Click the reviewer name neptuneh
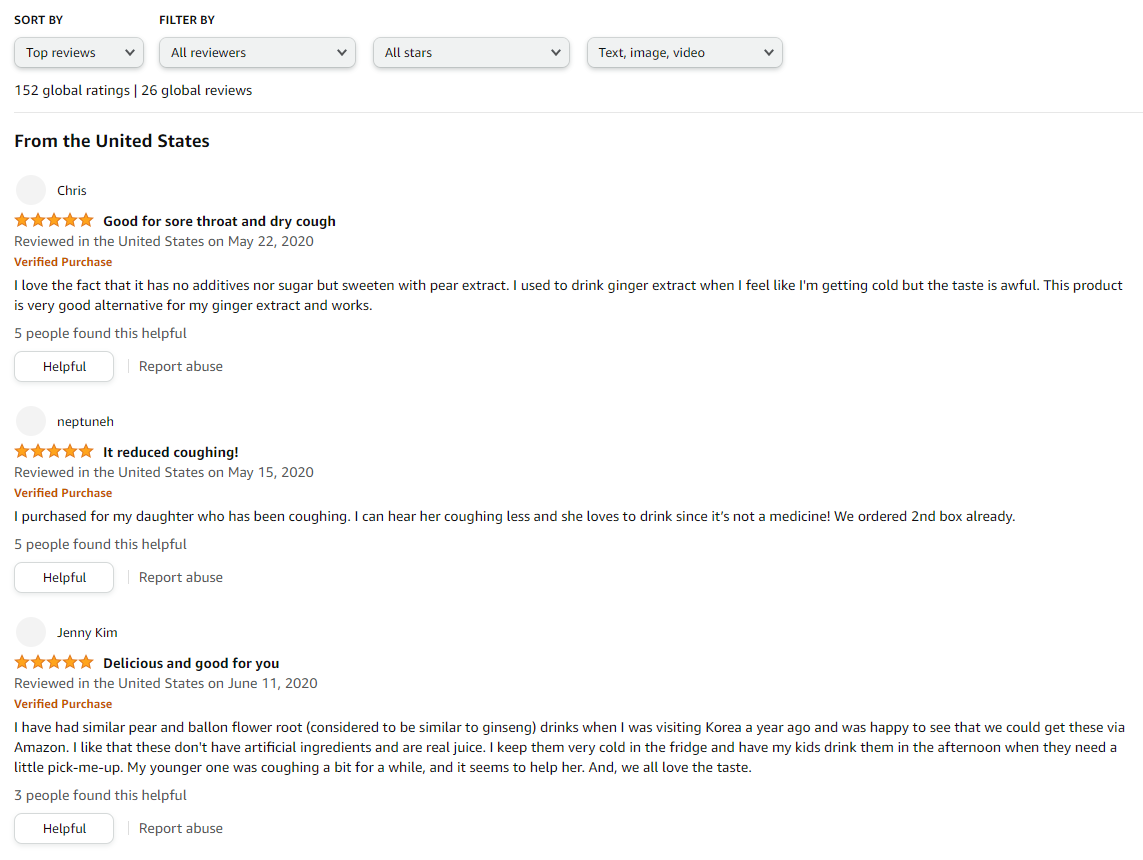The height and width of the screenshot is (860, 1143). 85,421
